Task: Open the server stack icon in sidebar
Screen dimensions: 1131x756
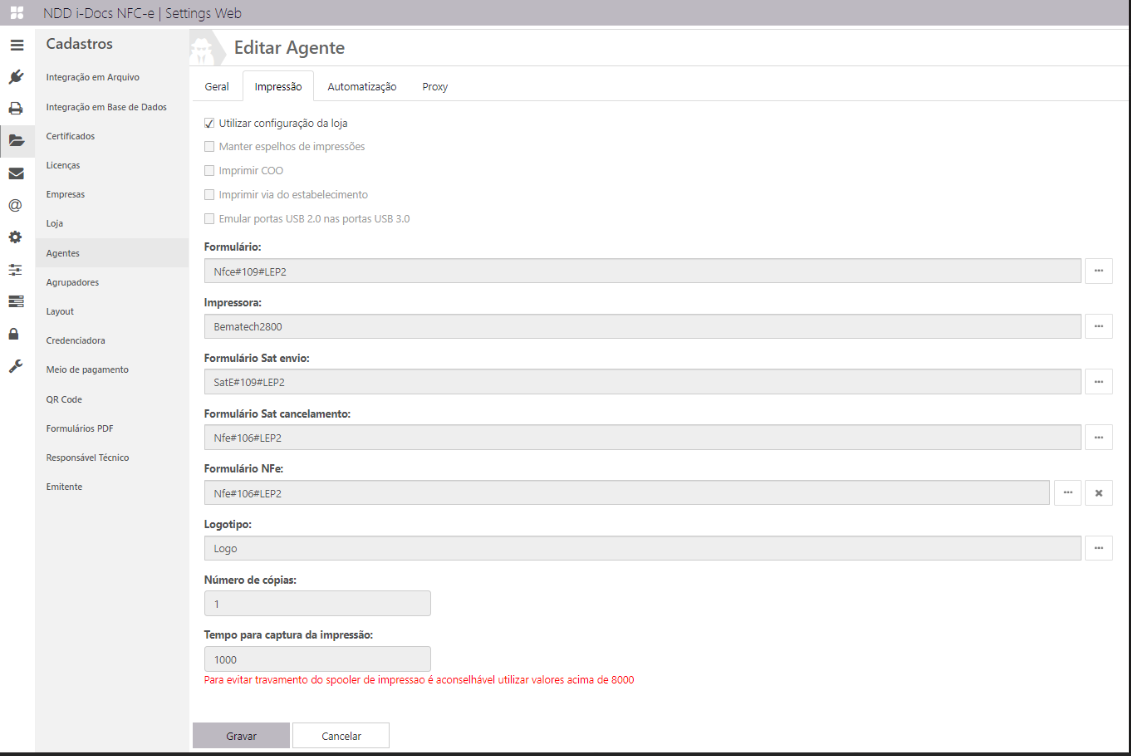Action: (16, 302)
